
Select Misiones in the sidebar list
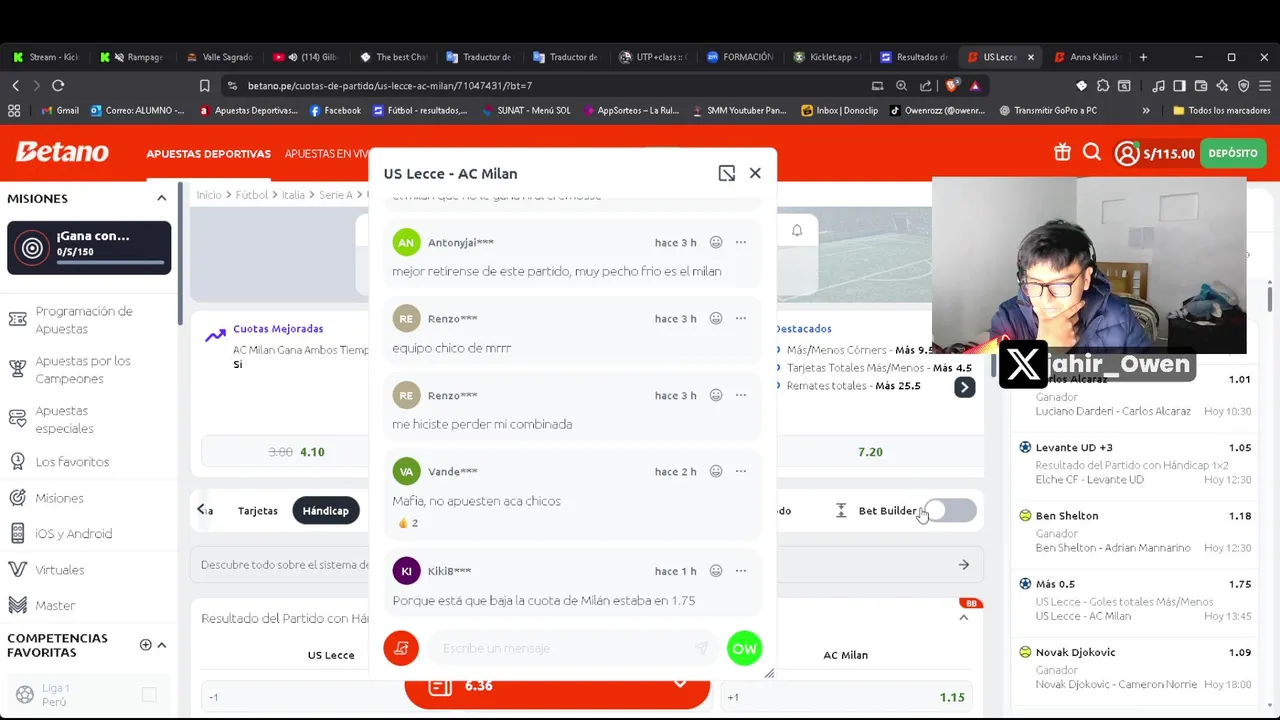click(x=59, y=498)
